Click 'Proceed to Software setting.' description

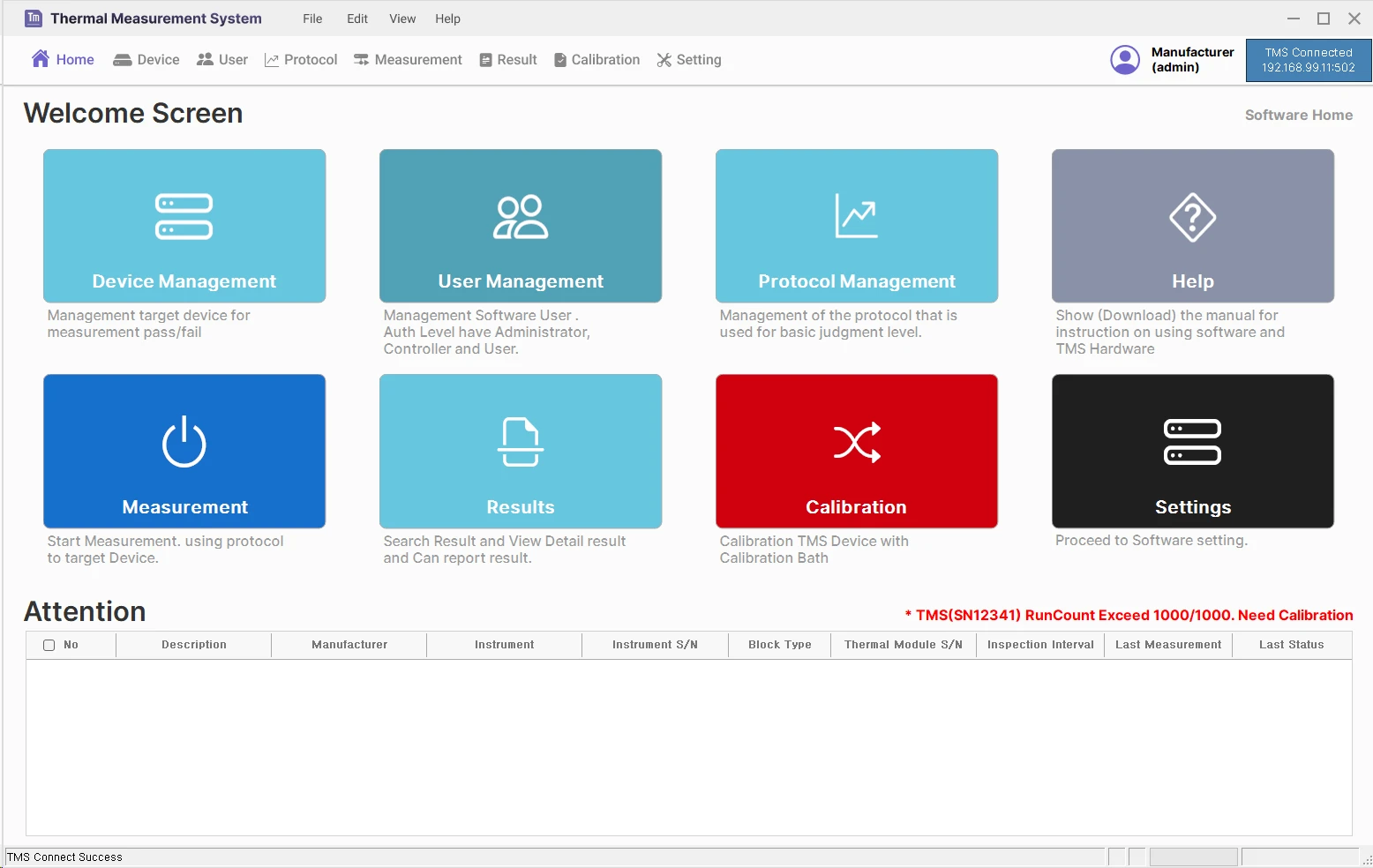tap(1152, 540)
